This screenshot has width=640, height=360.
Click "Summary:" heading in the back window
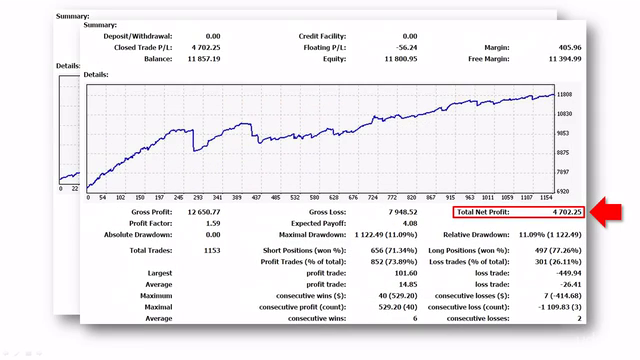pos(72,16)
